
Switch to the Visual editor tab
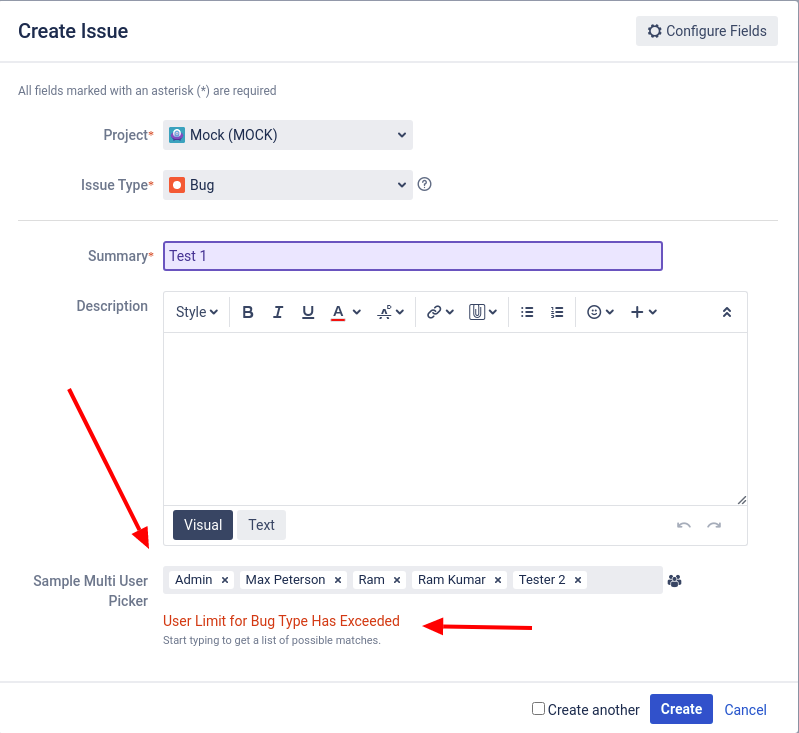pyautogui.click(x=203, y=525)
